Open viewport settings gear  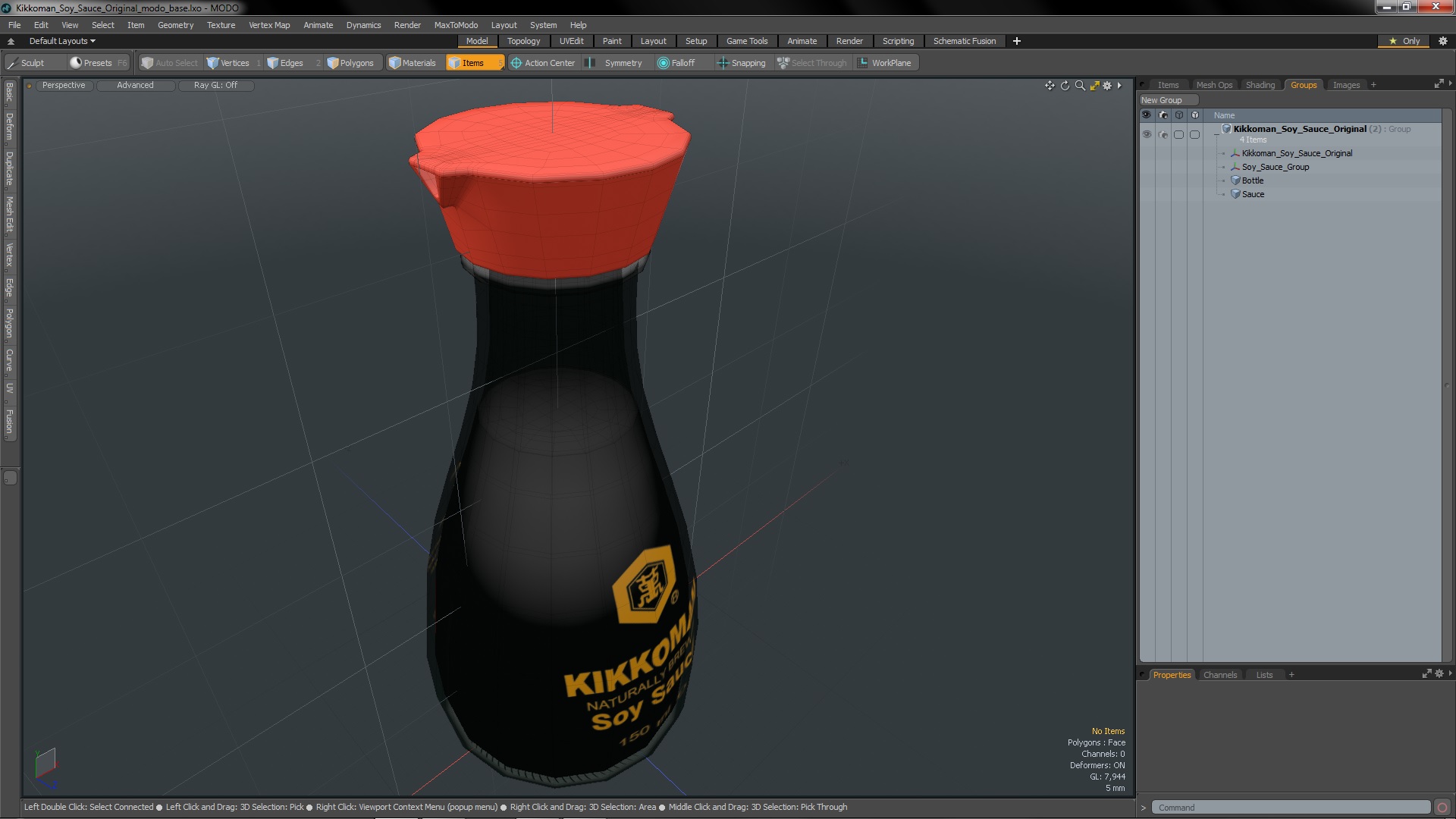coord(1107,86)
